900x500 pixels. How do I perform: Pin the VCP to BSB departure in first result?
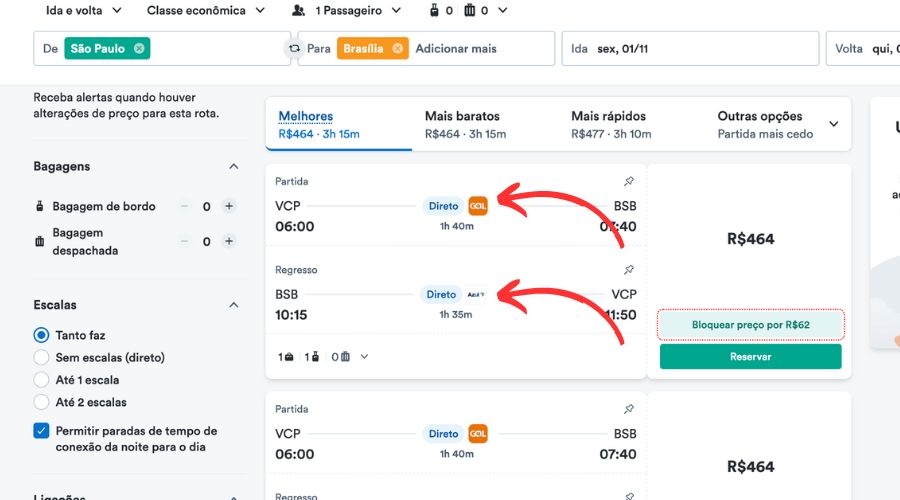(629, 181)
